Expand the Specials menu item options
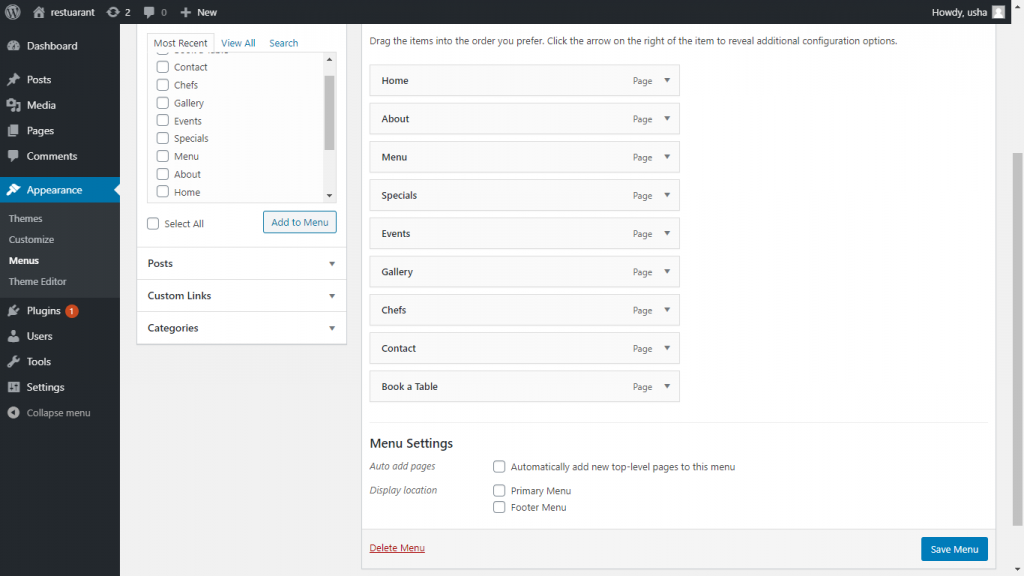 (667, 195)
